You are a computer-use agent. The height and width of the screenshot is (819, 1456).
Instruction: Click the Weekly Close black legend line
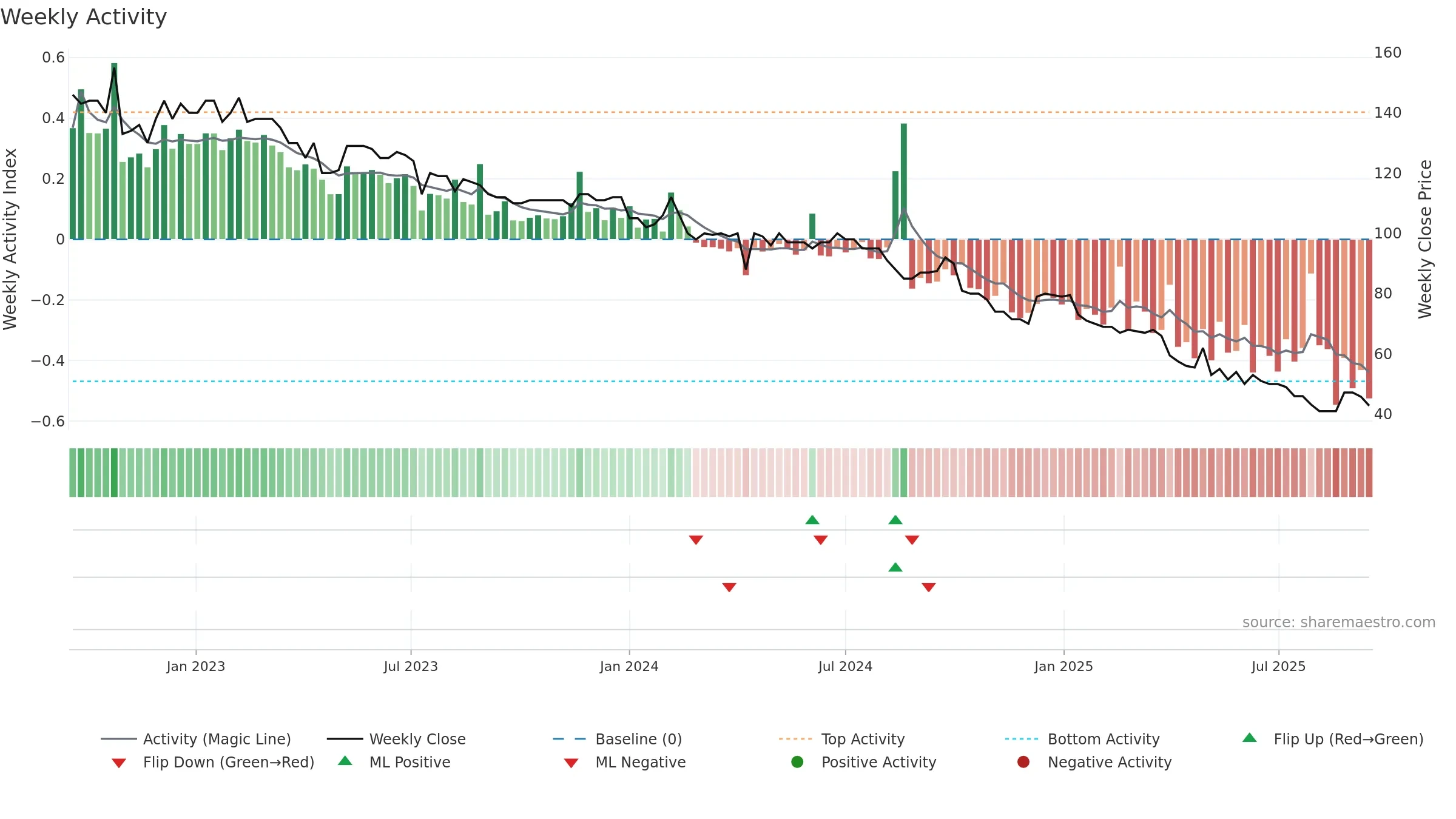click(345, 739)
